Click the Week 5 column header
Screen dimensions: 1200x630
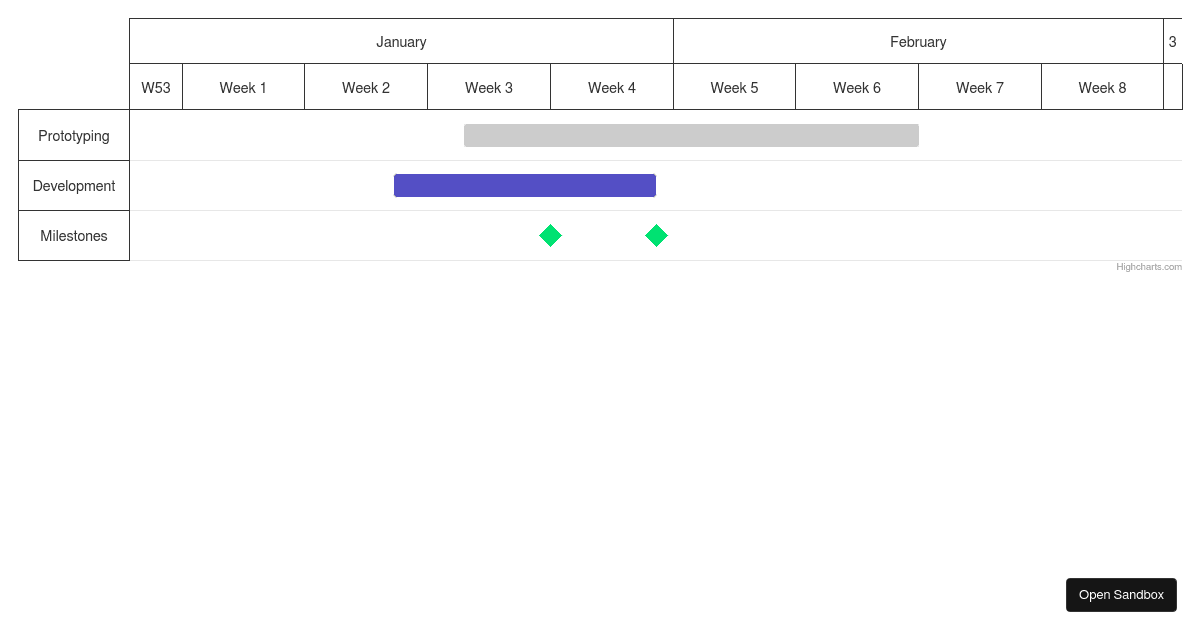(734, 88)
